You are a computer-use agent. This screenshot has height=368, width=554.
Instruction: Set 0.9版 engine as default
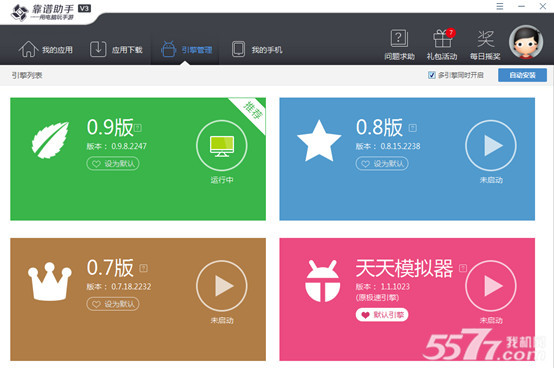(113, 164)
